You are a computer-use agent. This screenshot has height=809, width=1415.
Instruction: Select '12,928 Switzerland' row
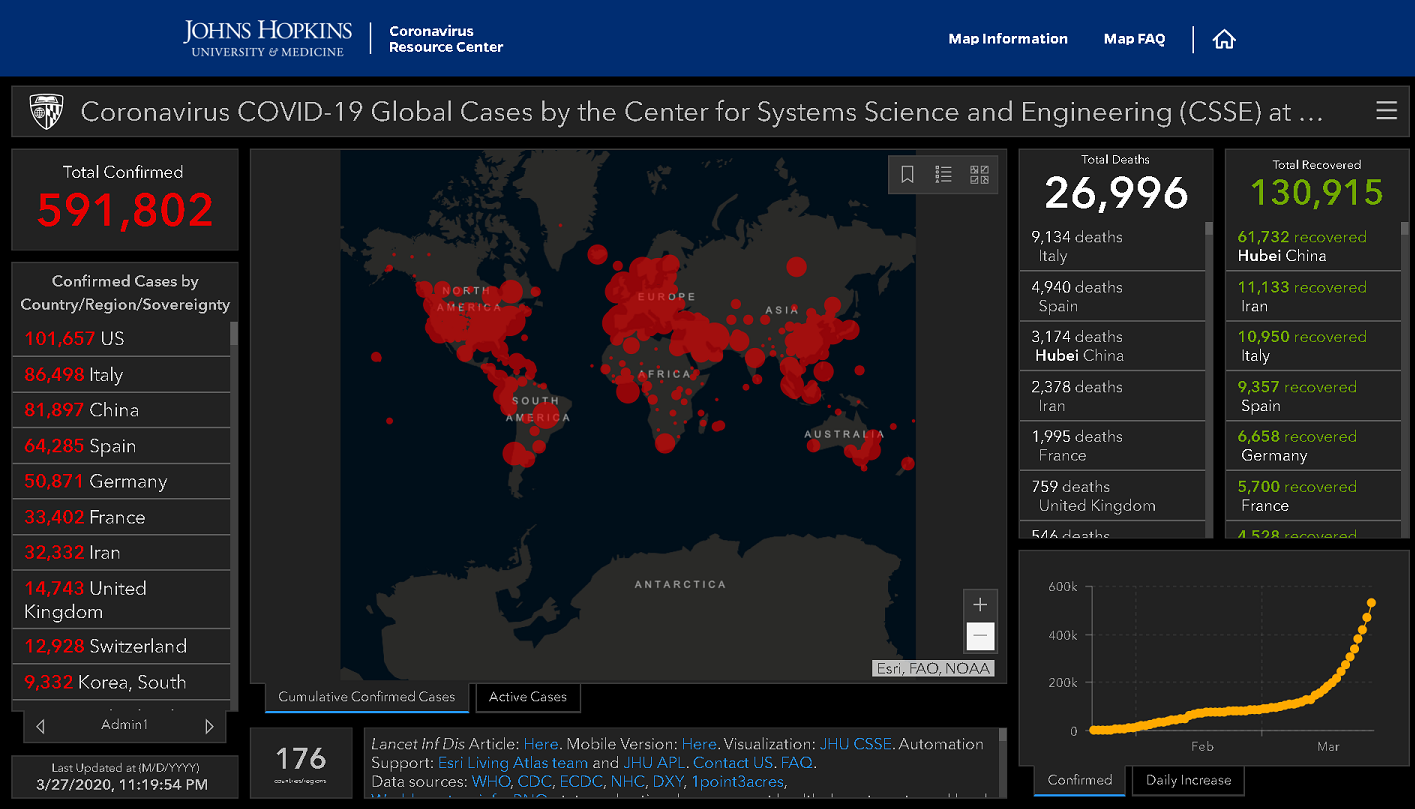point(121,646)
